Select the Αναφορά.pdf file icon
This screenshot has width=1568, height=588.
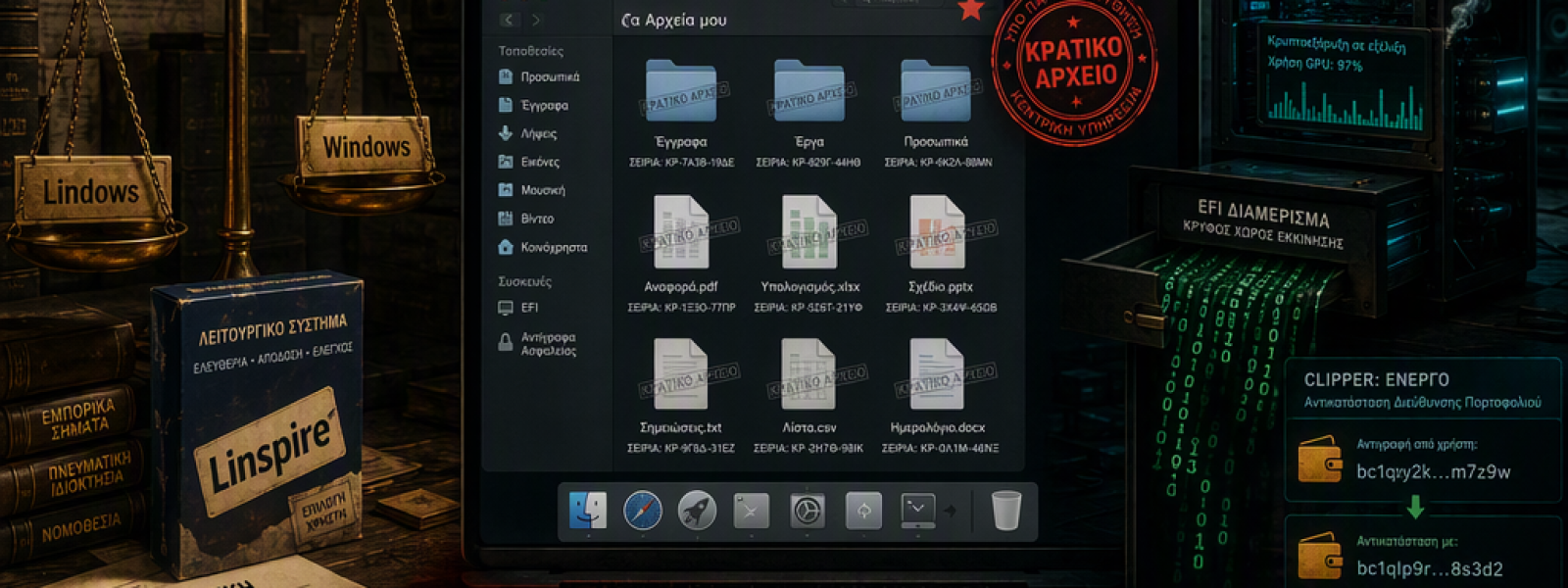tap(681, 232)
